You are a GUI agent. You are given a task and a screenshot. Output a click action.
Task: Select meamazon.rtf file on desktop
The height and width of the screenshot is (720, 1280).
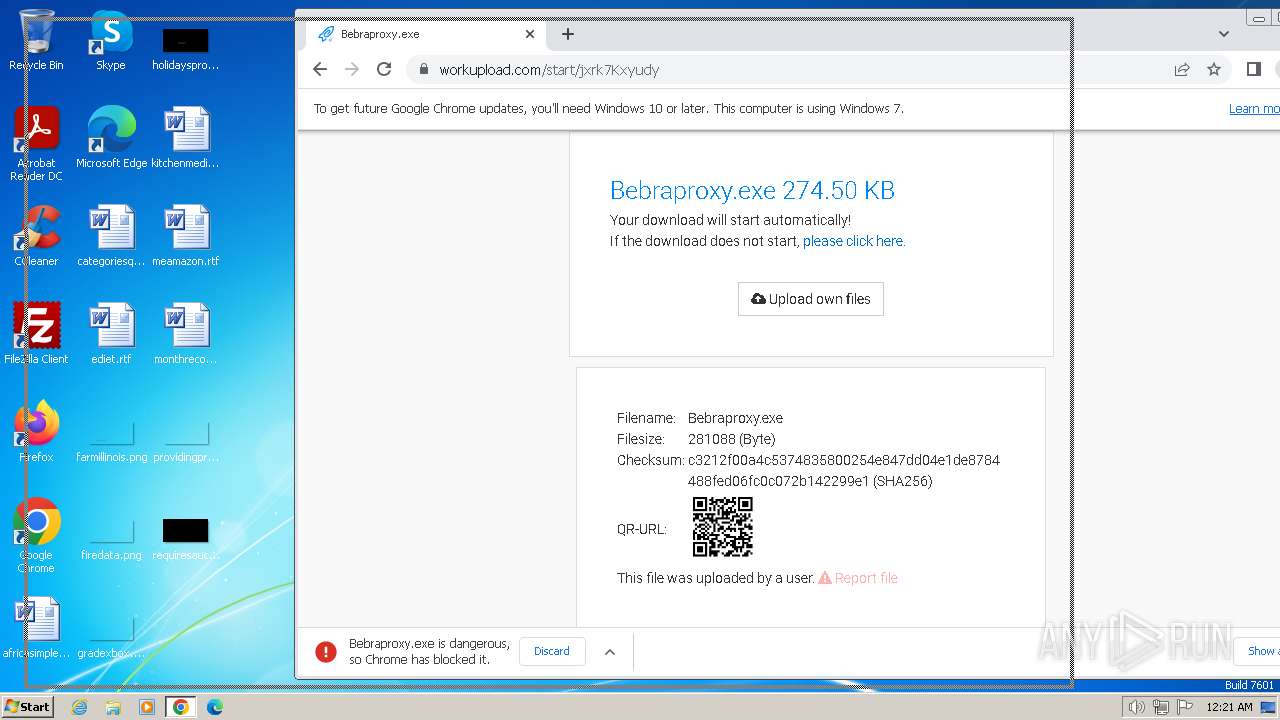pos(186,235)
